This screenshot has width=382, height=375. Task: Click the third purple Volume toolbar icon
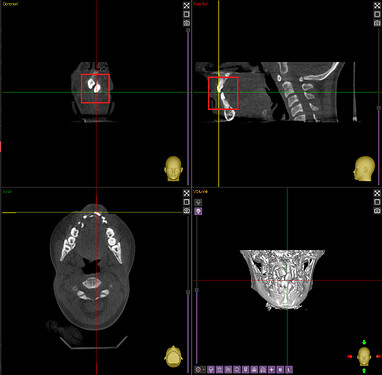[x=228, y=369]
